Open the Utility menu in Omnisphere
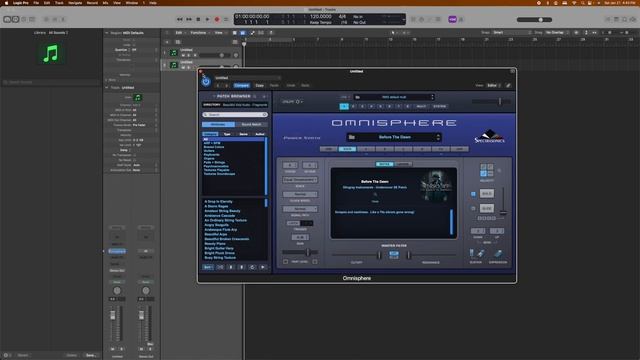Image resolution: width=640 pixels, height=360 pixels. point(292,102)
